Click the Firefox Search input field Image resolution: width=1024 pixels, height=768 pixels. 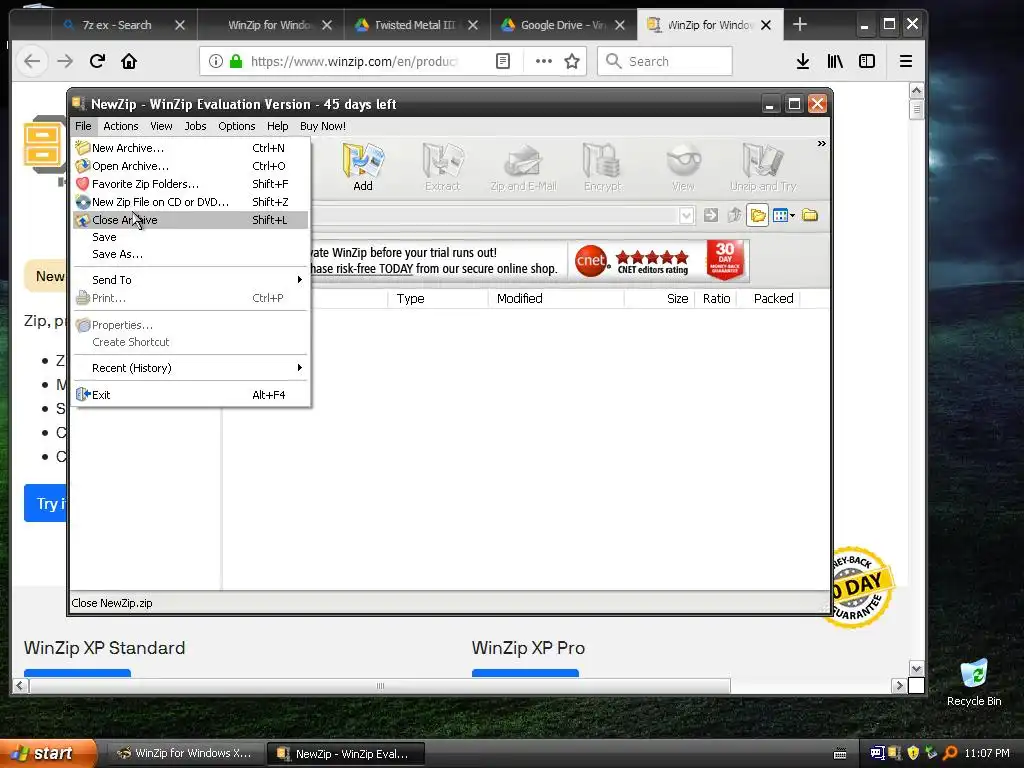665,61
